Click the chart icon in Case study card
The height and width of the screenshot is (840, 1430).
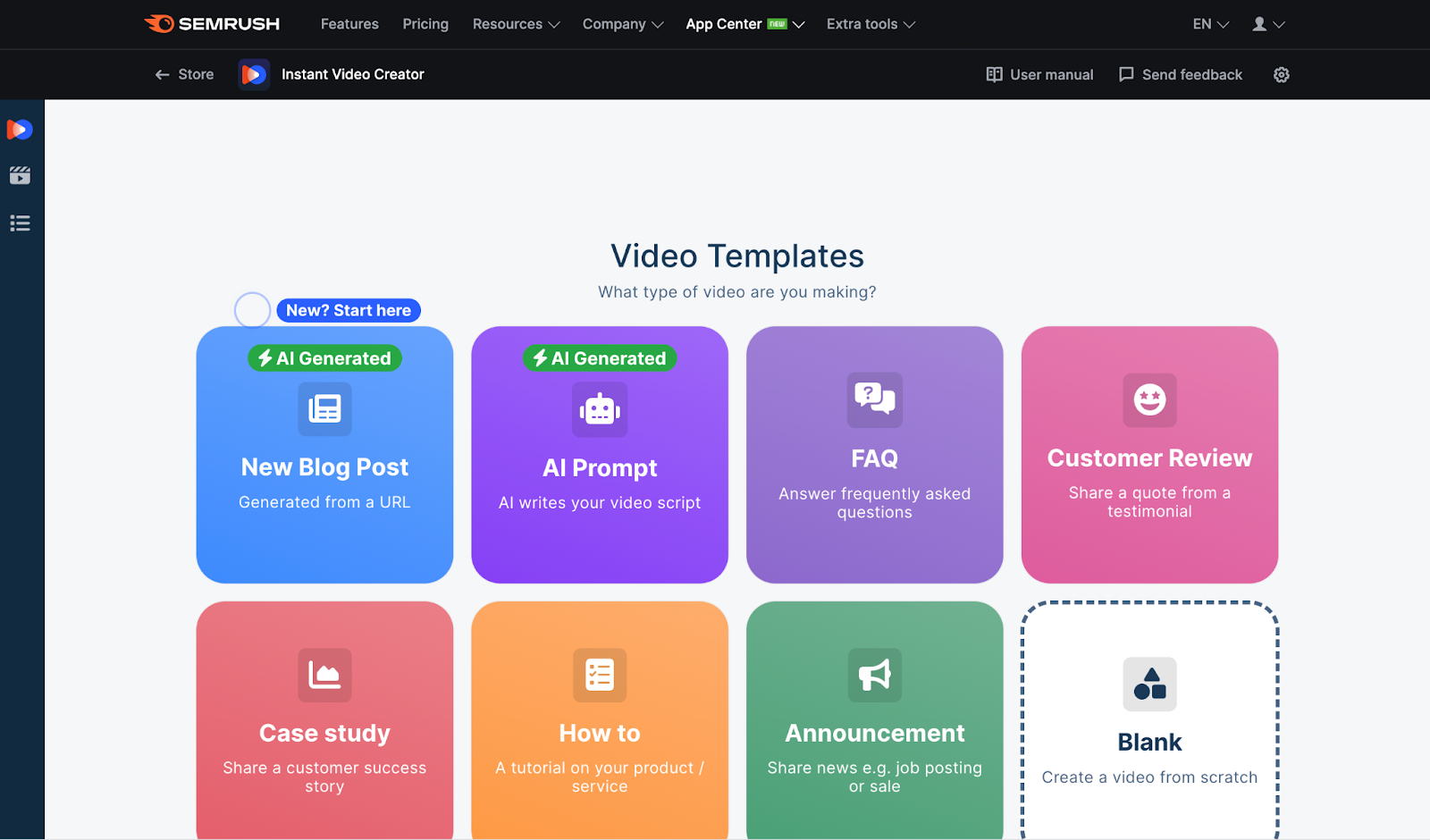[324, 675]
